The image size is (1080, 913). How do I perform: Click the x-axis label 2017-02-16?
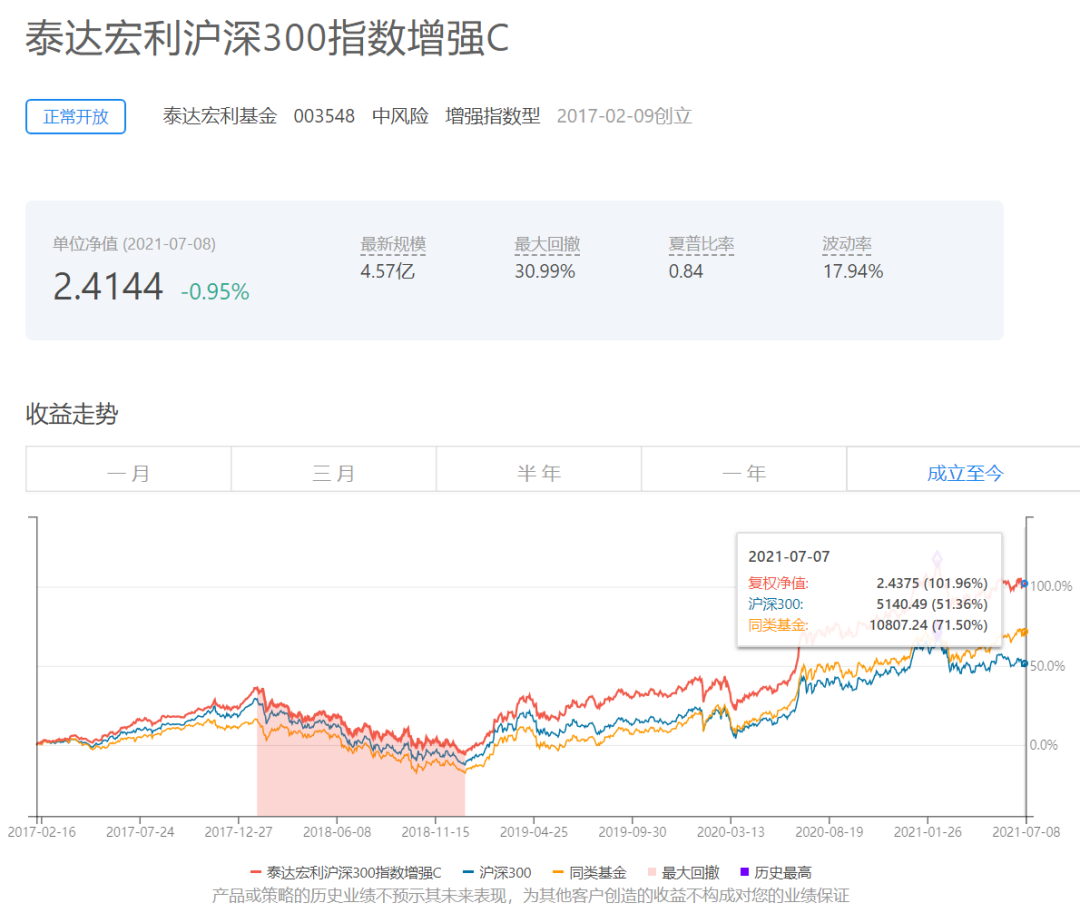point(42,832)
